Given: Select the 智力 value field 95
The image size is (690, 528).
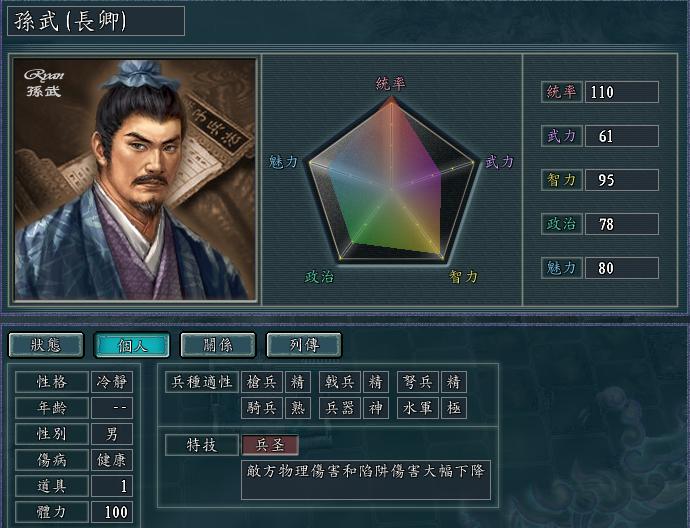Looking at the screenshot, I should 621,180.
